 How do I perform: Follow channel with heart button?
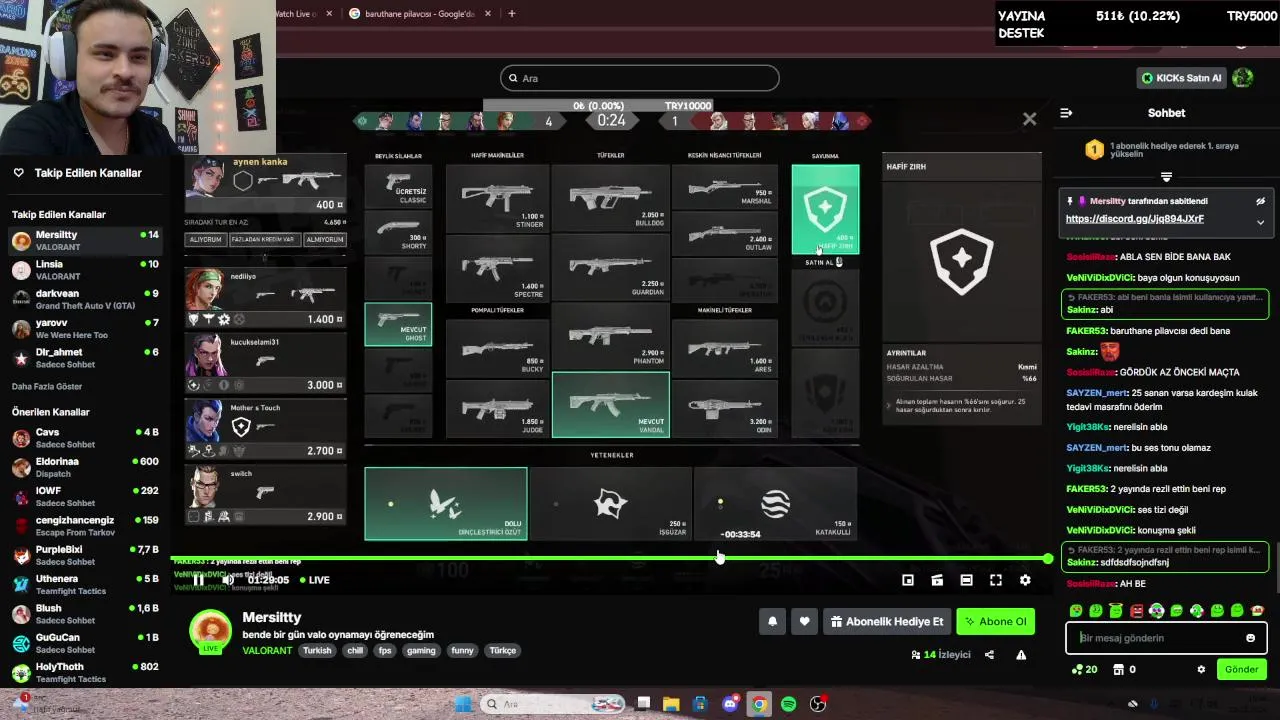point(804,621)
